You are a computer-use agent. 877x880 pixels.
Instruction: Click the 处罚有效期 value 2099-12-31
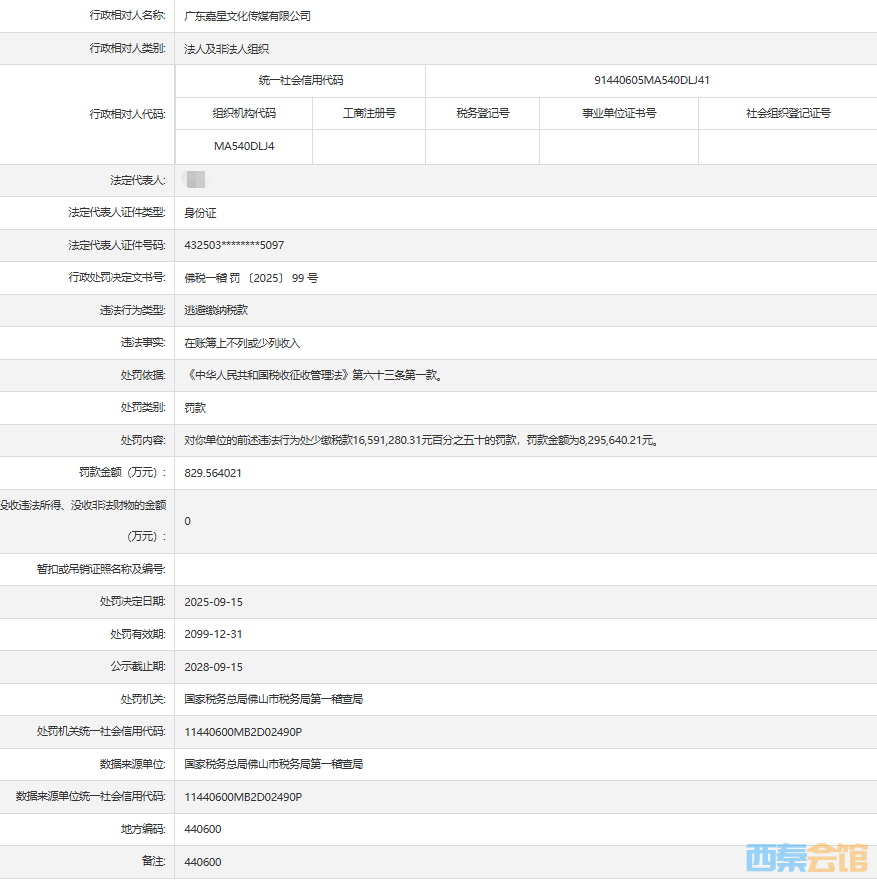(x=214, y=634)
